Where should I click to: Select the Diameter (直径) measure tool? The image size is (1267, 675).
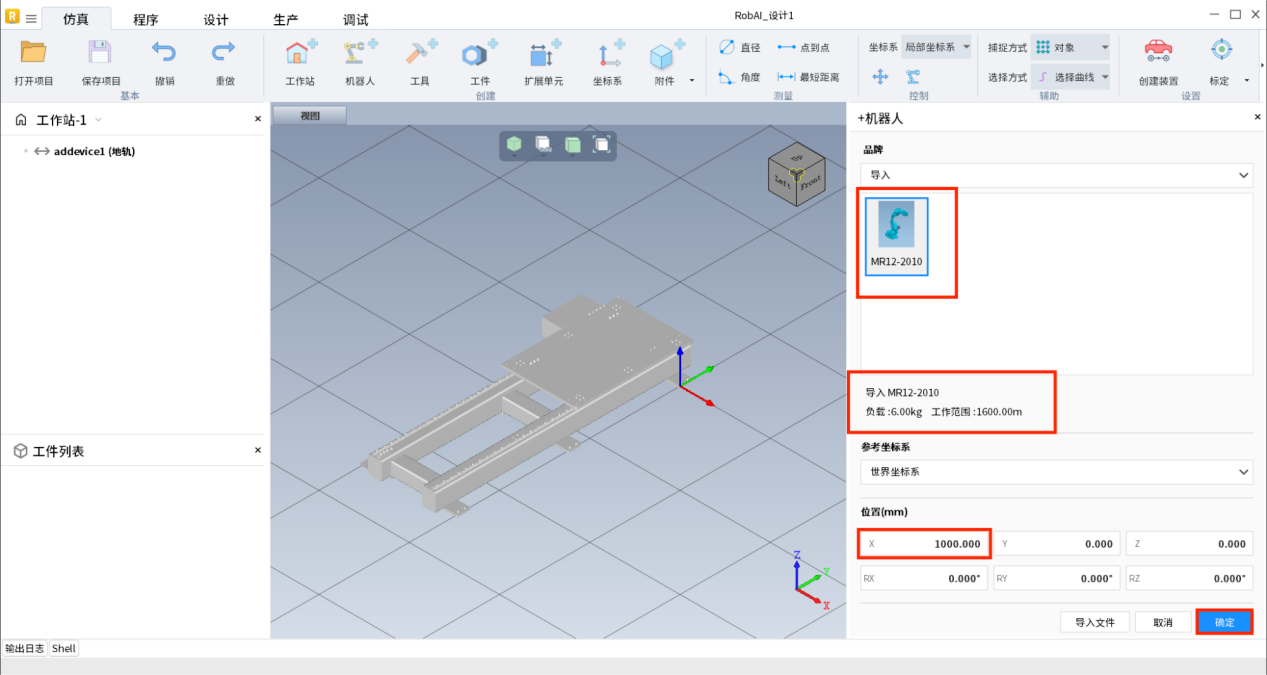click(740, 47)
